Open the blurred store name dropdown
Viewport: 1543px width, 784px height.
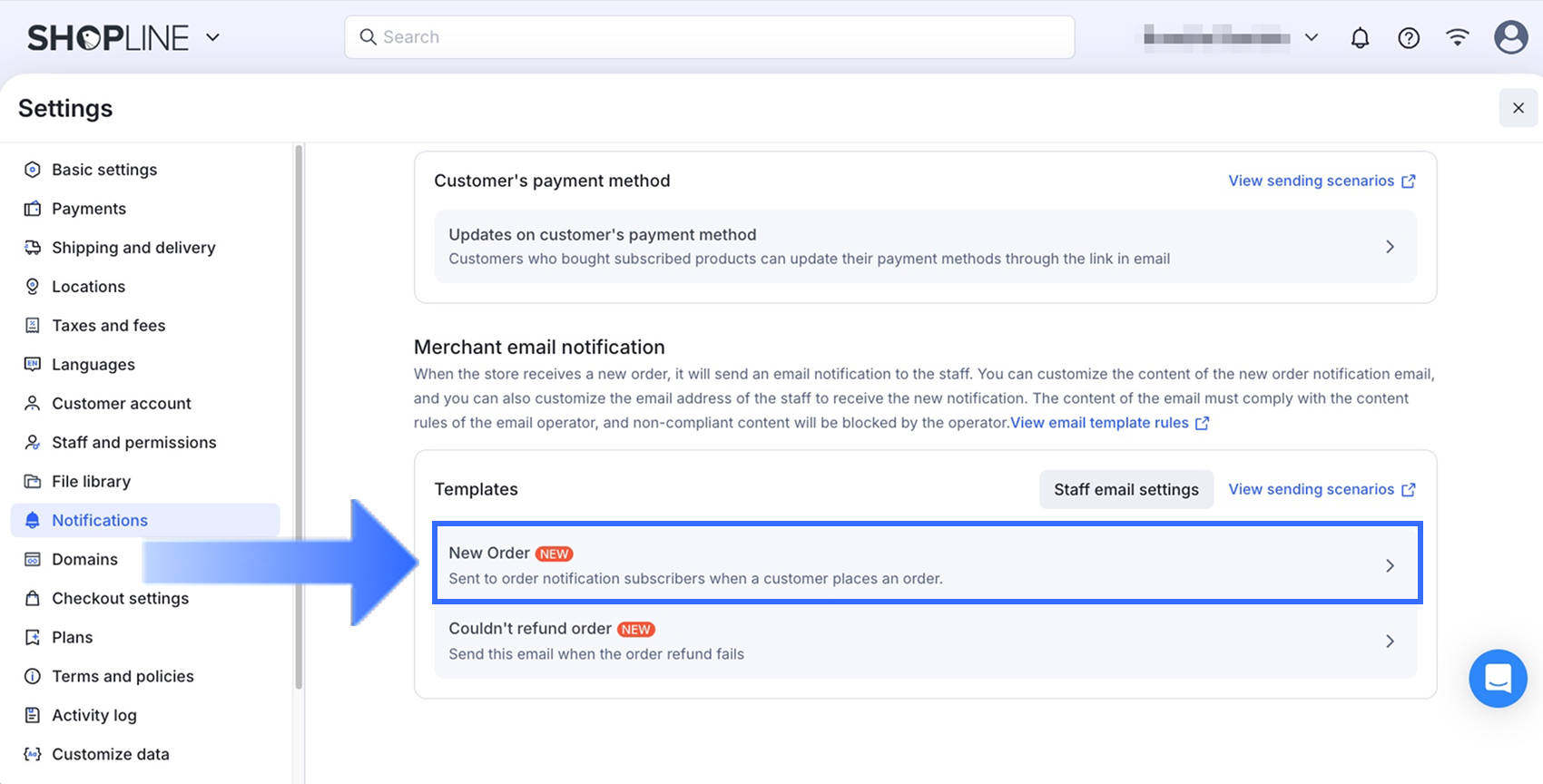click(1230, 37)
